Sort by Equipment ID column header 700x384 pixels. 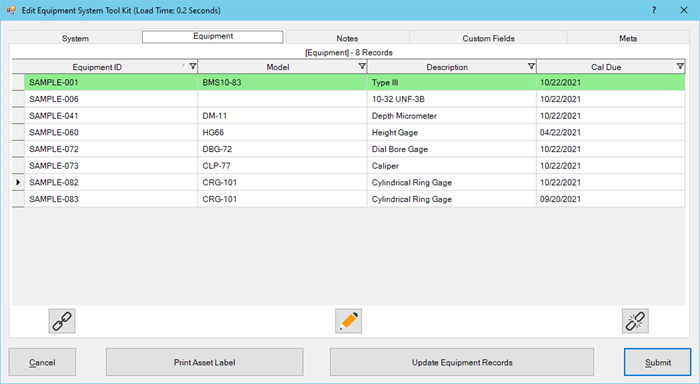(x=97, y=67)
